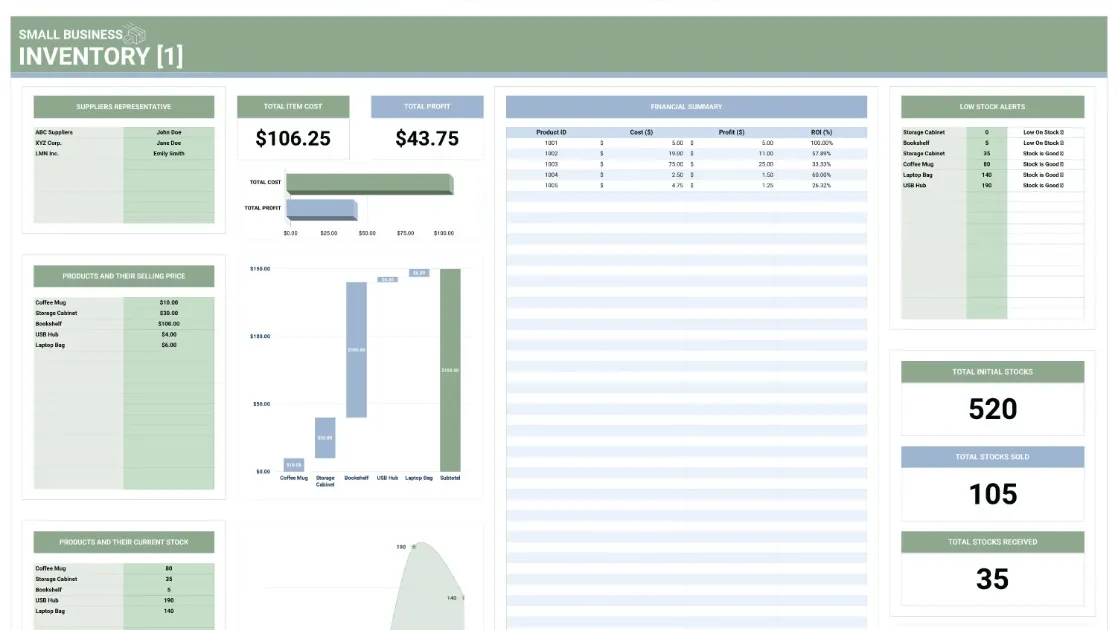Click product ID 1005 cell
Image resolution: width=1117 pixels, height=630 pixels.
tap(551, 186)
